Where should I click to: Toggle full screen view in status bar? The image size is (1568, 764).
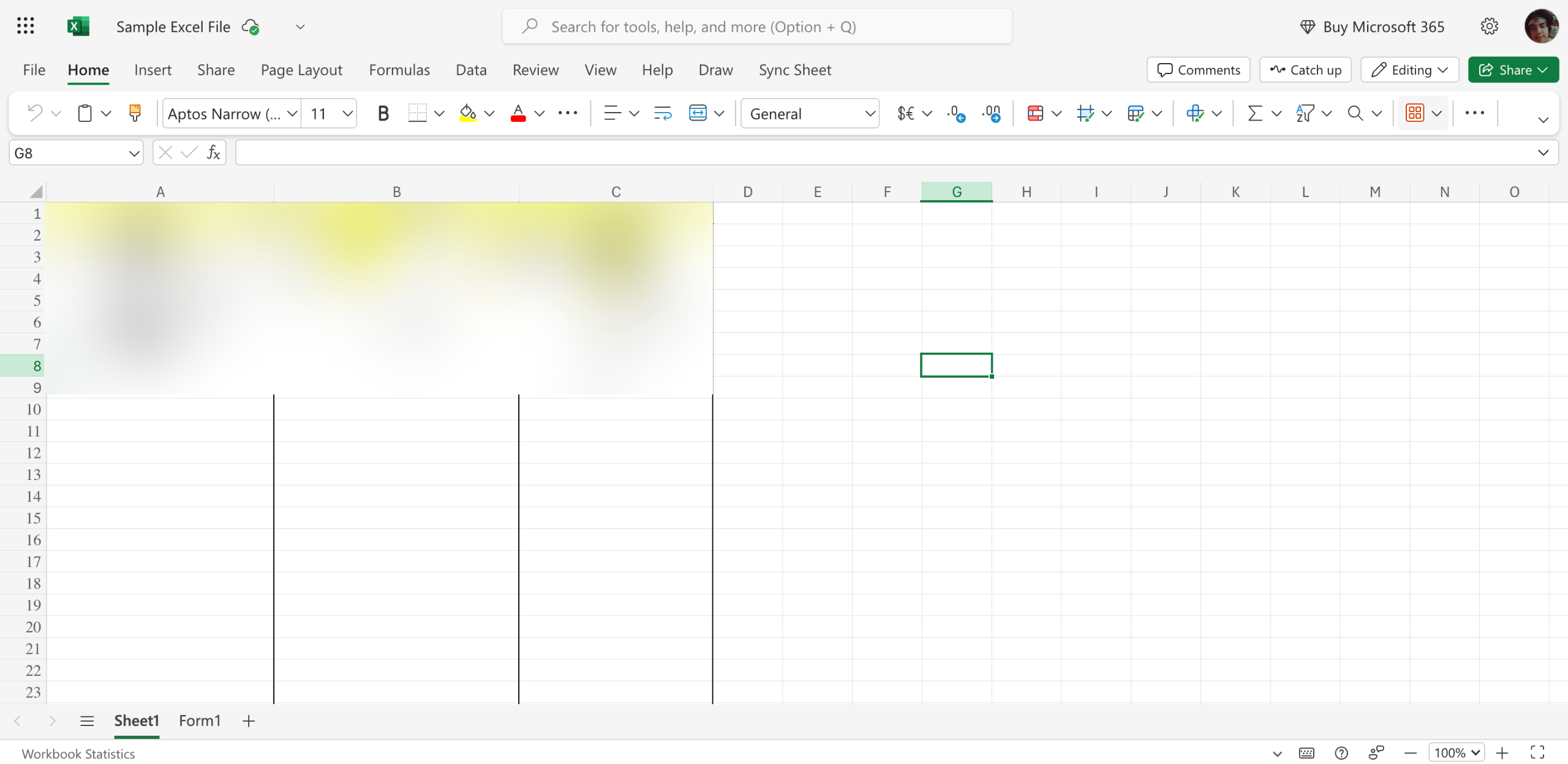point(1537,752)
